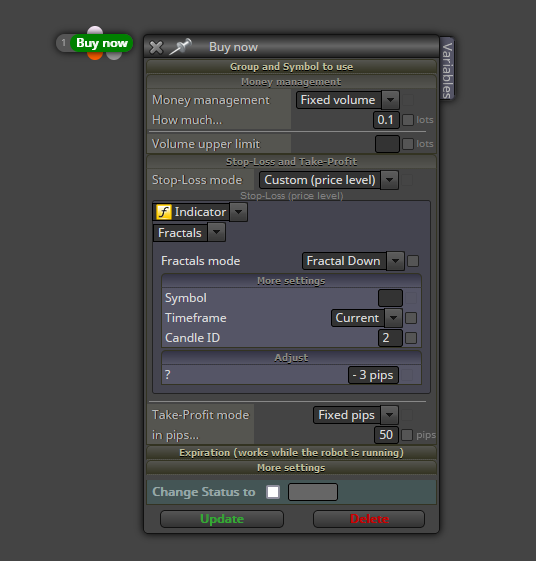Collapse the Money management section header
This screenshot has height=561, width=536.
tap(291, 82)
